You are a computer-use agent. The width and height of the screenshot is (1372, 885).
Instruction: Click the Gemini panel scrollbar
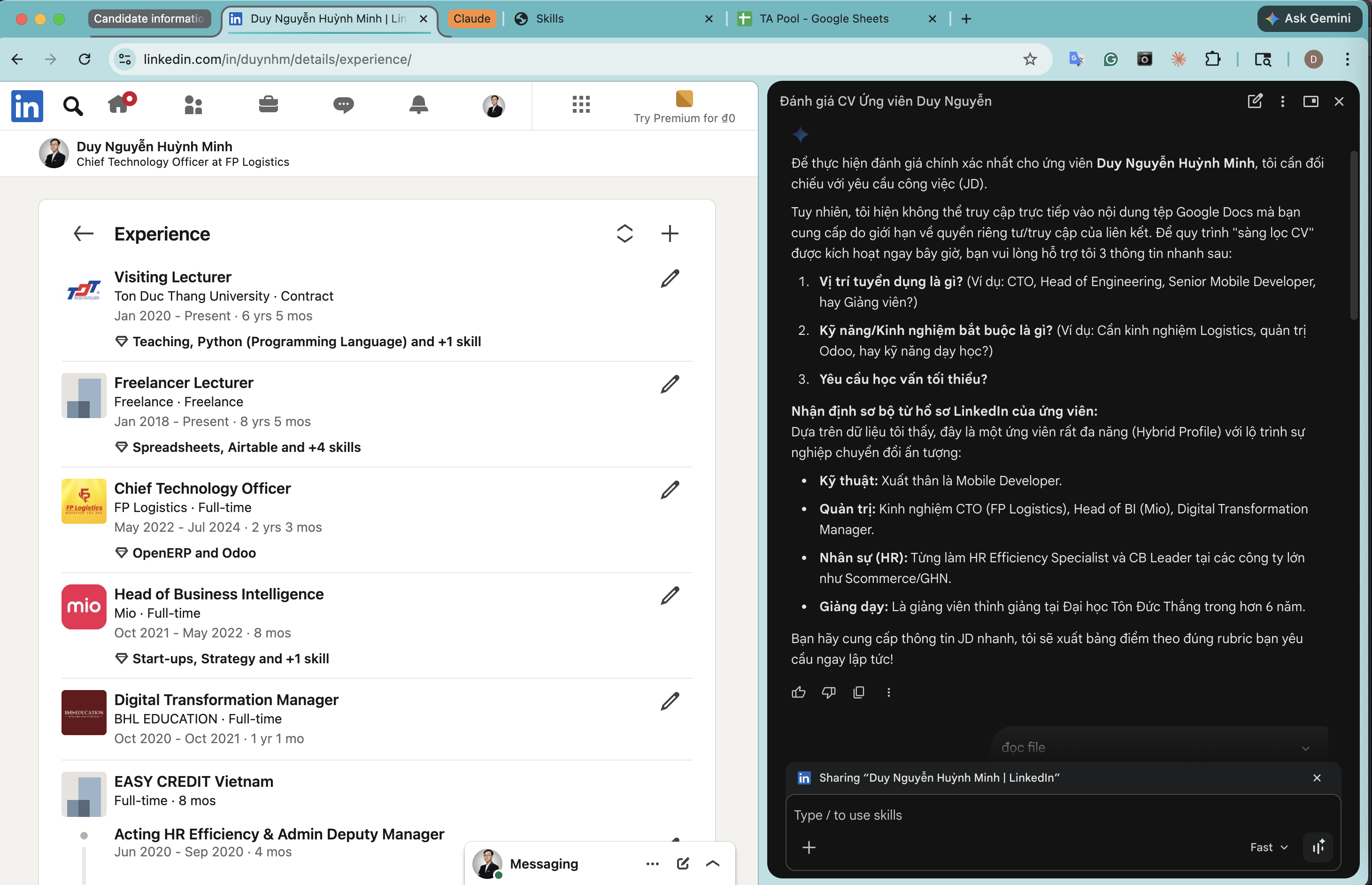click(x=1354, y=235)
